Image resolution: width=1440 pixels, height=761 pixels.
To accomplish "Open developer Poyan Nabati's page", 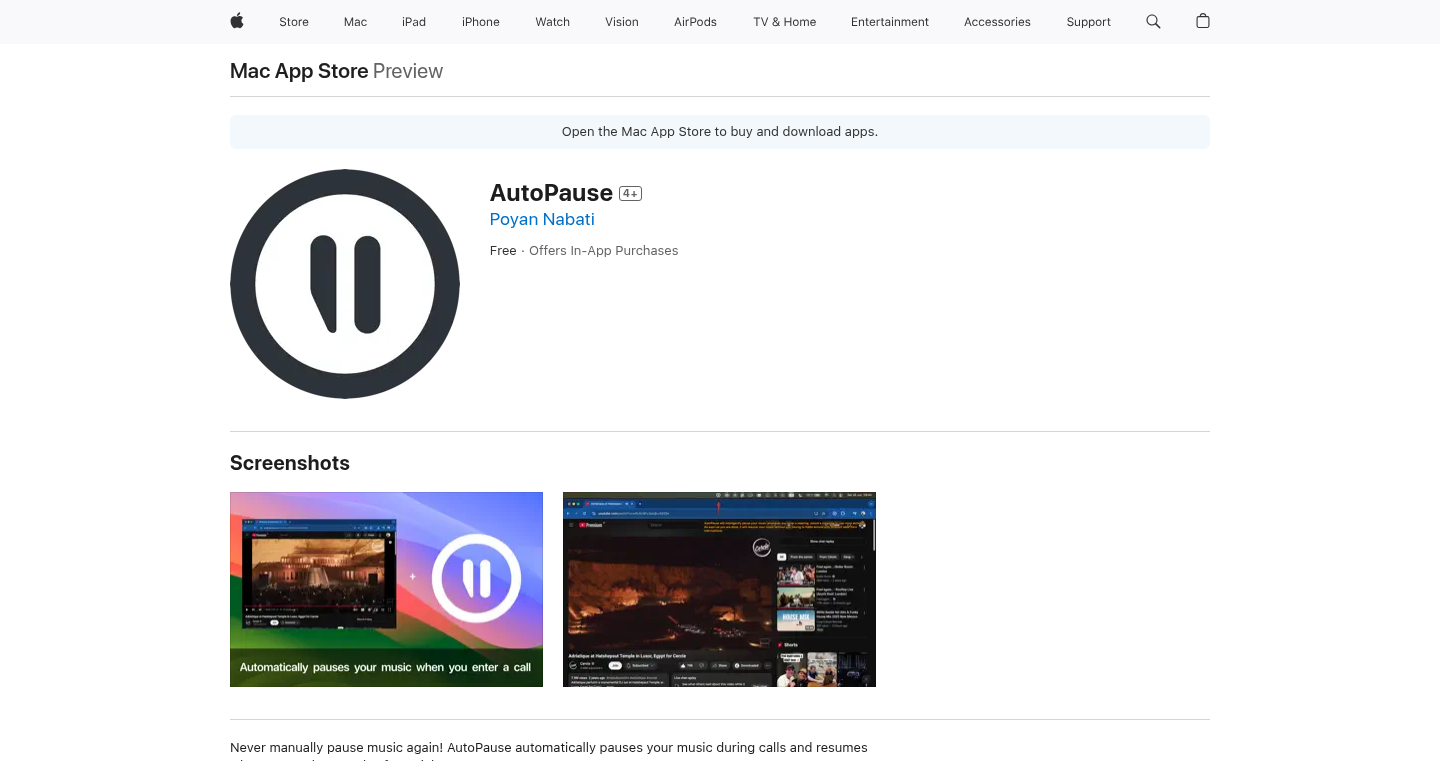I will tap(542, 219).
